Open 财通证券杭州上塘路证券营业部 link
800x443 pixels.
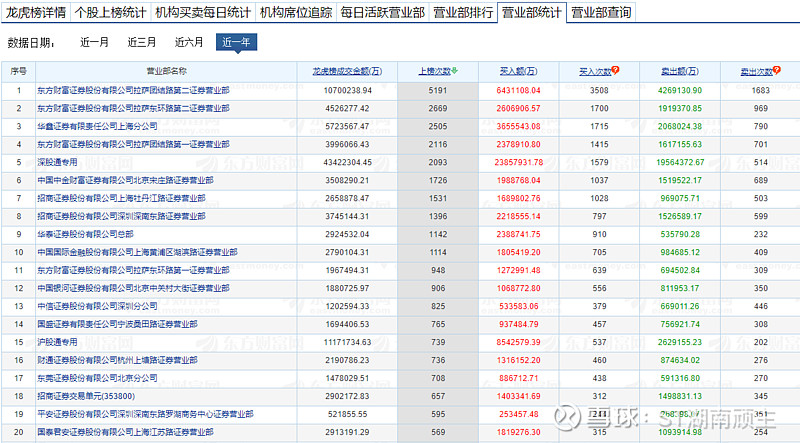[x=117, y=360]
